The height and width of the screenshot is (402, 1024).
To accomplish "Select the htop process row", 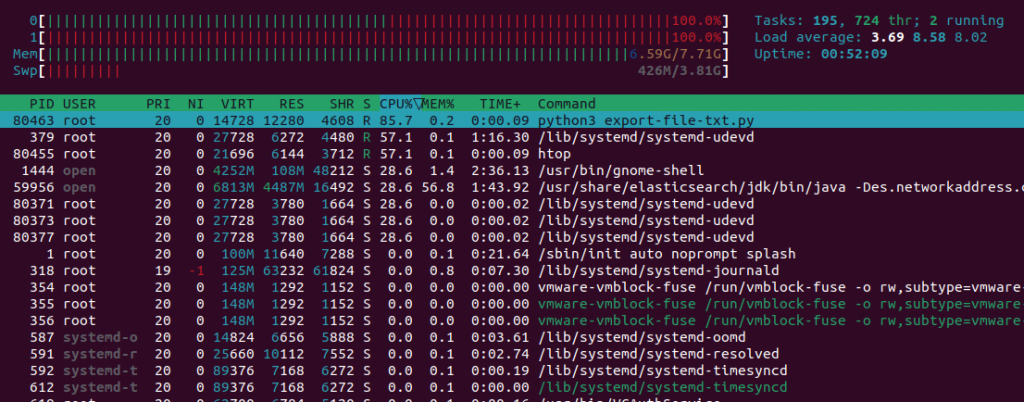I will pos(512,154).
